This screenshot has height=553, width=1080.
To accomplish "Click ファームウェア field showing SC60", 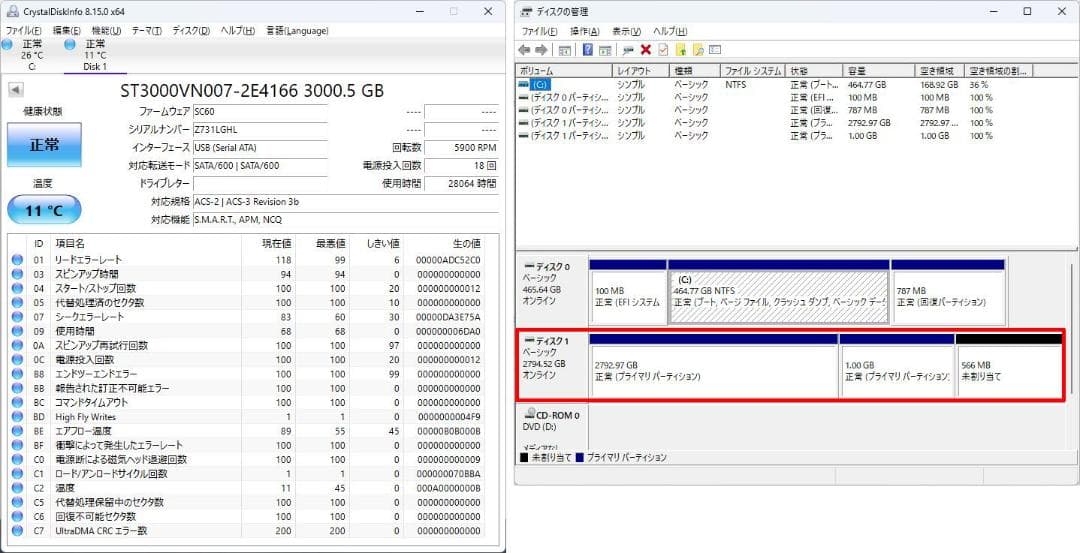I will [x=260, y=112].
